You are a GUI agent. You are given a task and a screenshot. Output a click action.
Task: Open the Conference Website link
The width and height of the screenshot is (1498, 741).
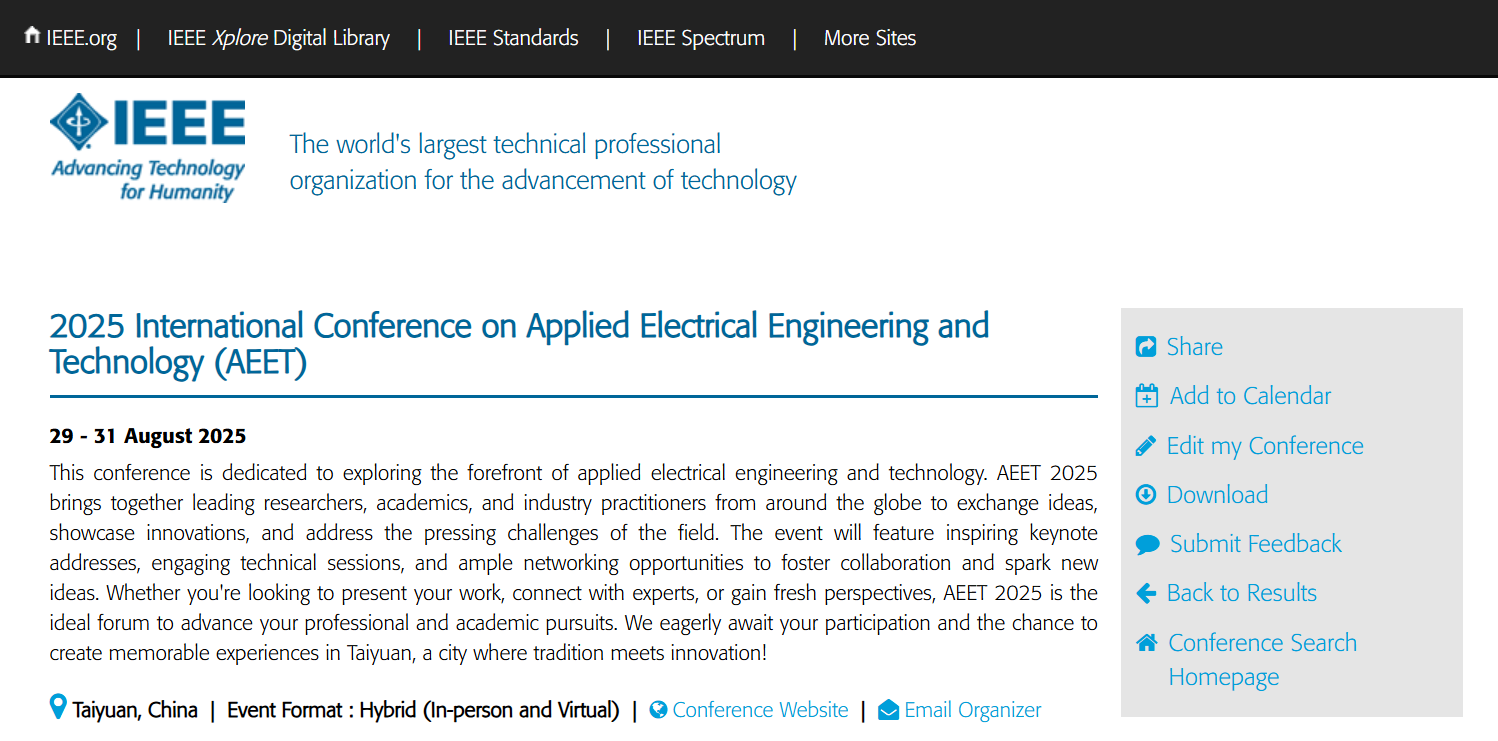tap(760, 709)
